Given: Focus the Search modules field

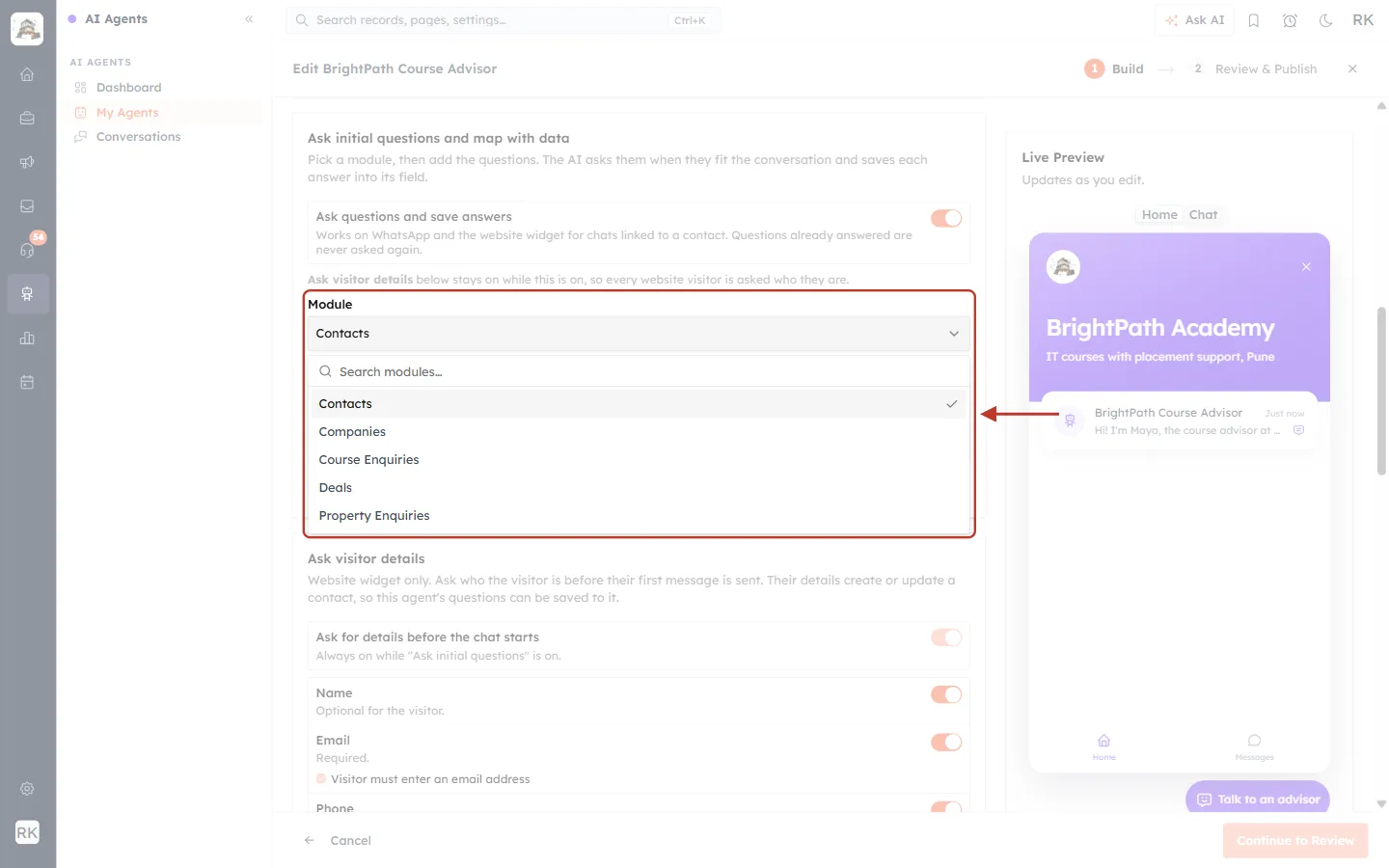Looking at the screenshot, I should pos(639,372).
